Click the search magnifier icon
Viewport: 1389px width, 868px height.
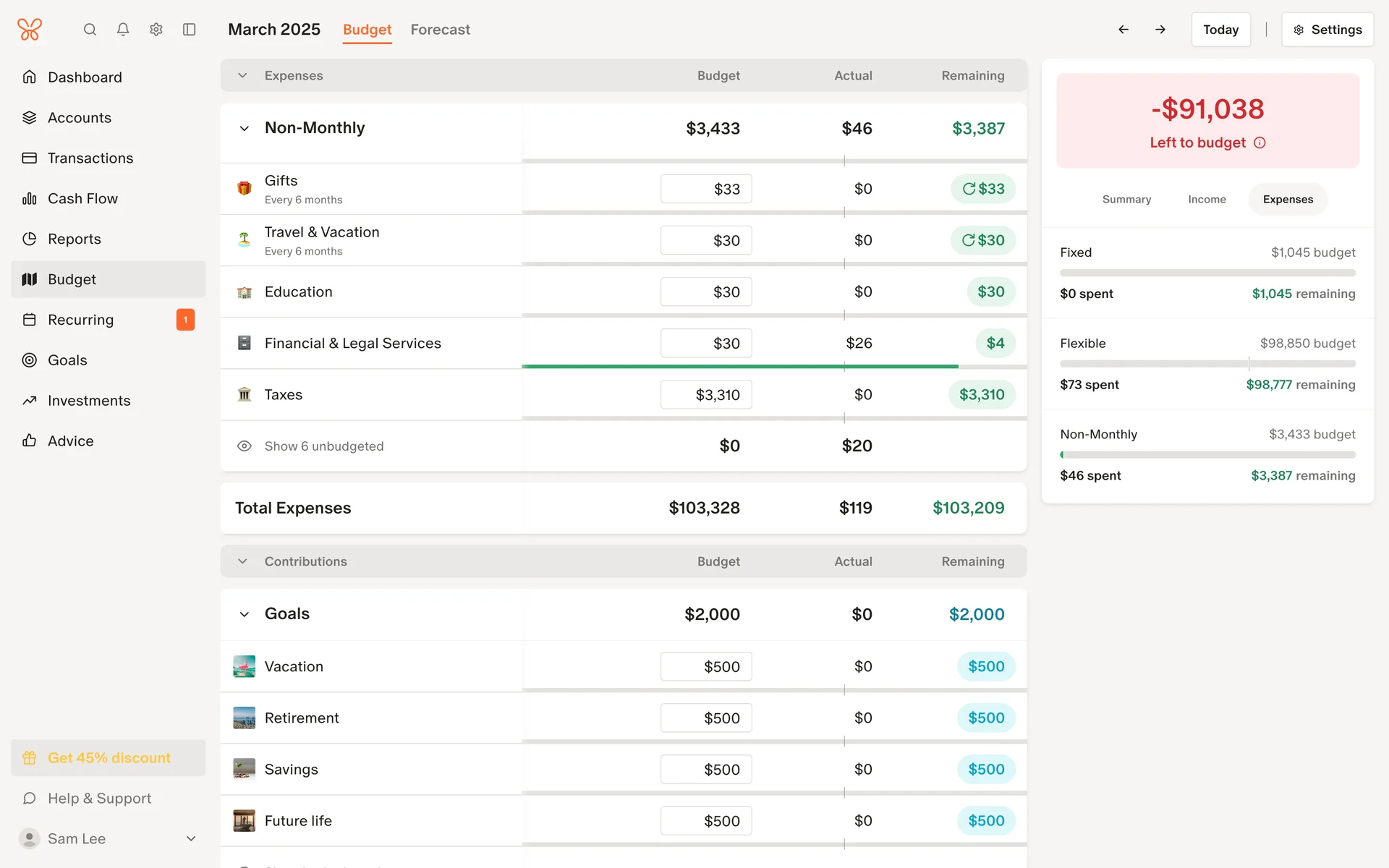(x=90, y=30)
